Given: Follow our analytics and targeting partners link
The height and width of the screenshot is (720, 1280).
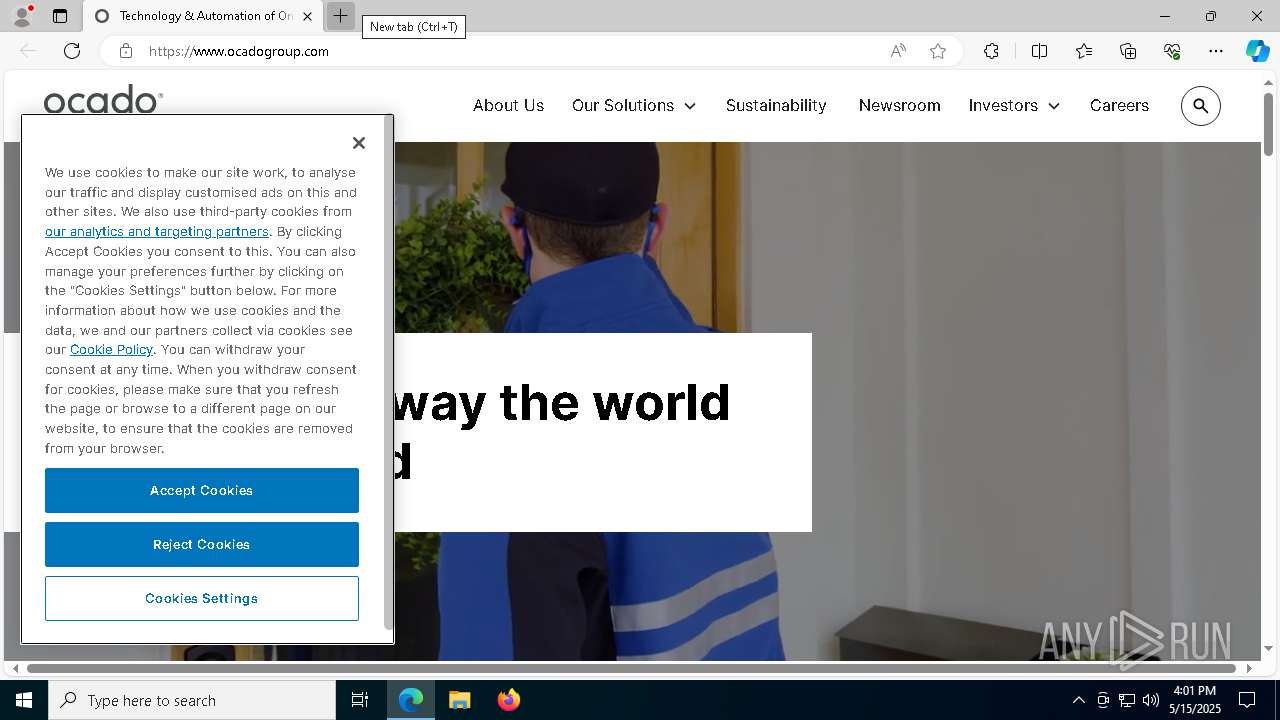Looking at the screenshot, I should (157, 231).
